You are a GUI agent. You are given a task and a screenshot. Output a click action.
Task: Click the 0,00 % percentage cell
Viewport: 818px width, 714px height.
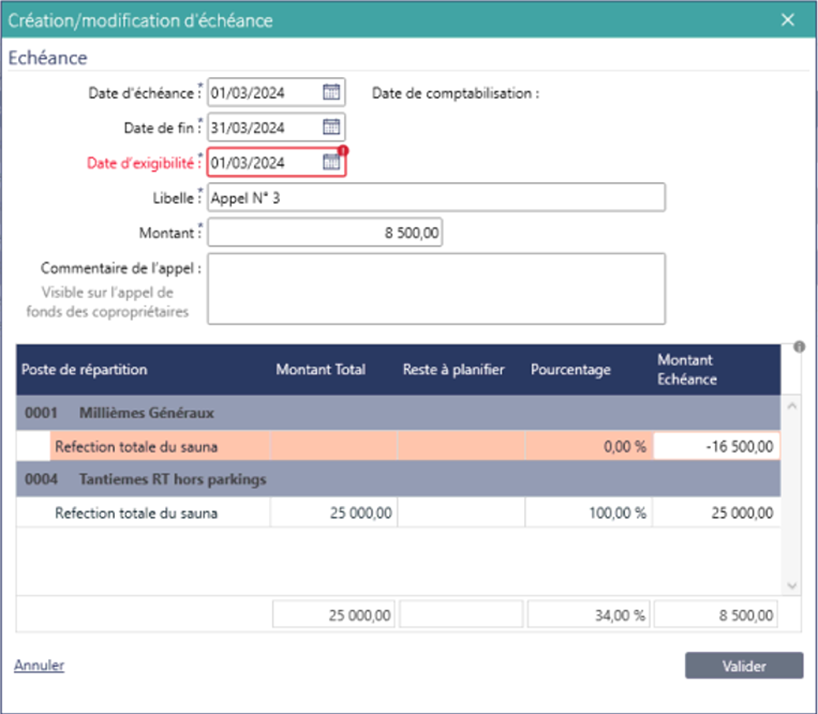588,446
